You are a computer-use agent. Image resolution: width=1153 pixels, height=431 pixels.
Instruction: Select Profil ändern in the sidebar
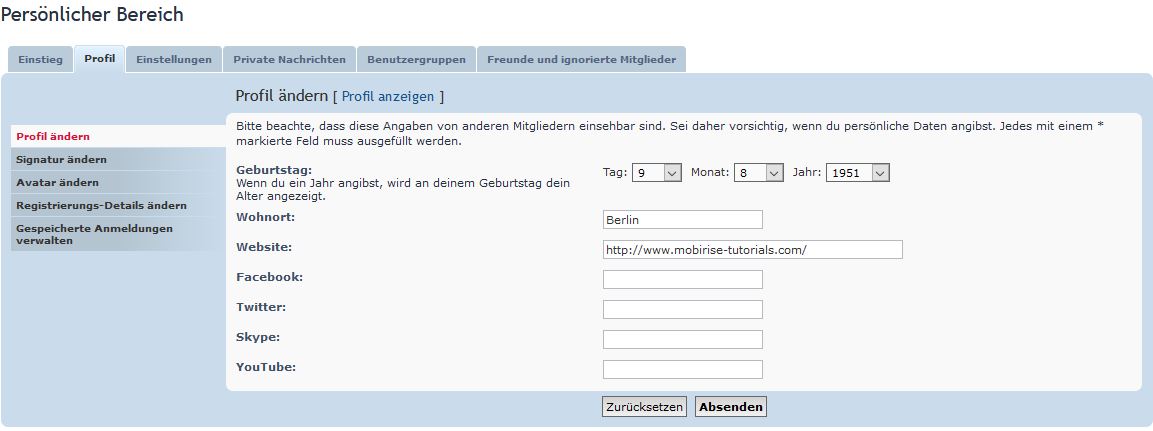click(x=53, y=137)
